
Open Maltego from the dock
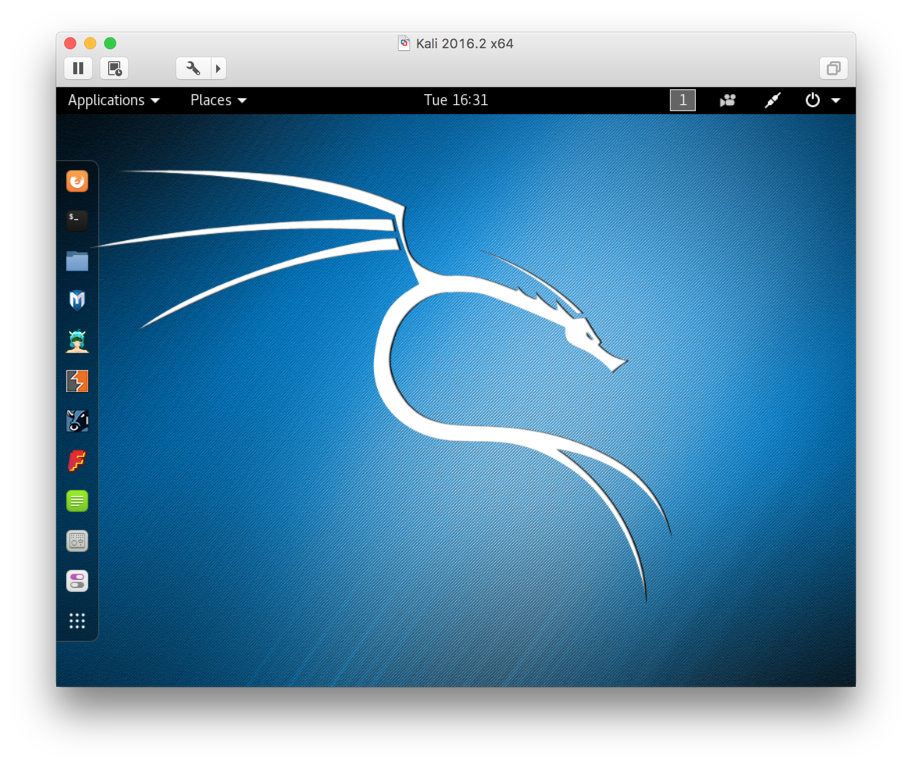[77, 420]
